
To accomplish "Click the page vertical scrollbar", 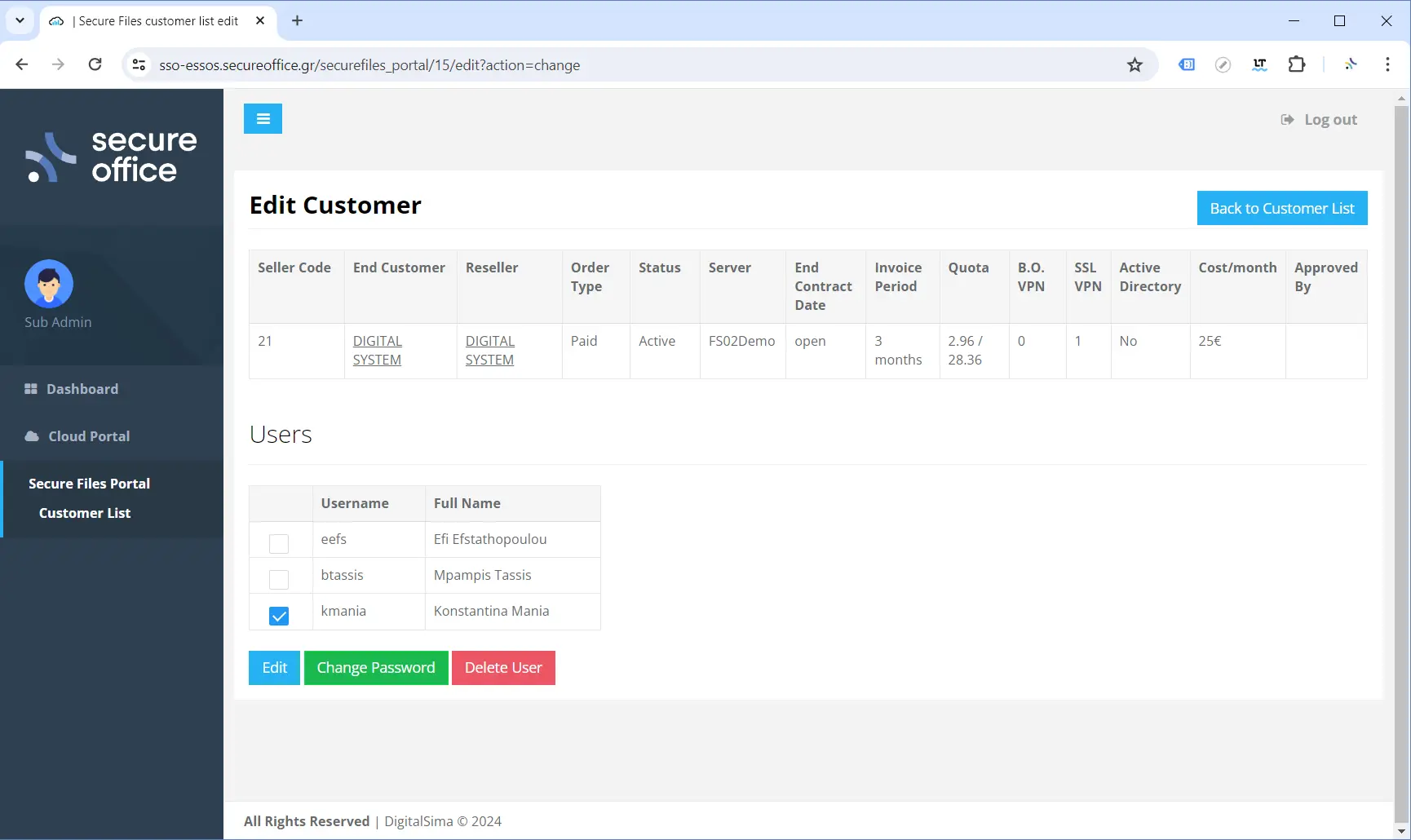I will coord(1402,465).
